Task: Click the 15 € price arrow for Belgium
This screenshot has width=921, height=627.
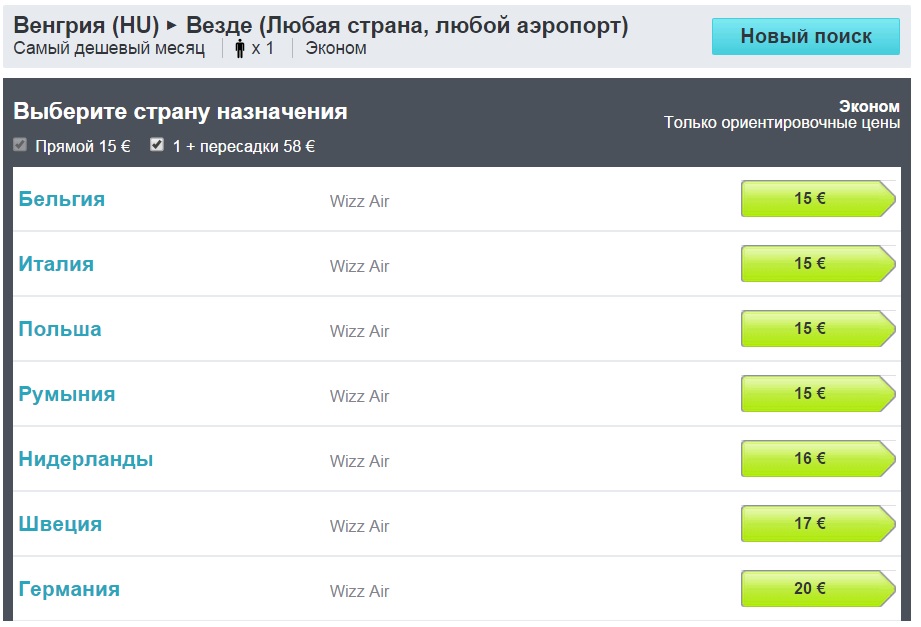Action: tap(816, 199)
